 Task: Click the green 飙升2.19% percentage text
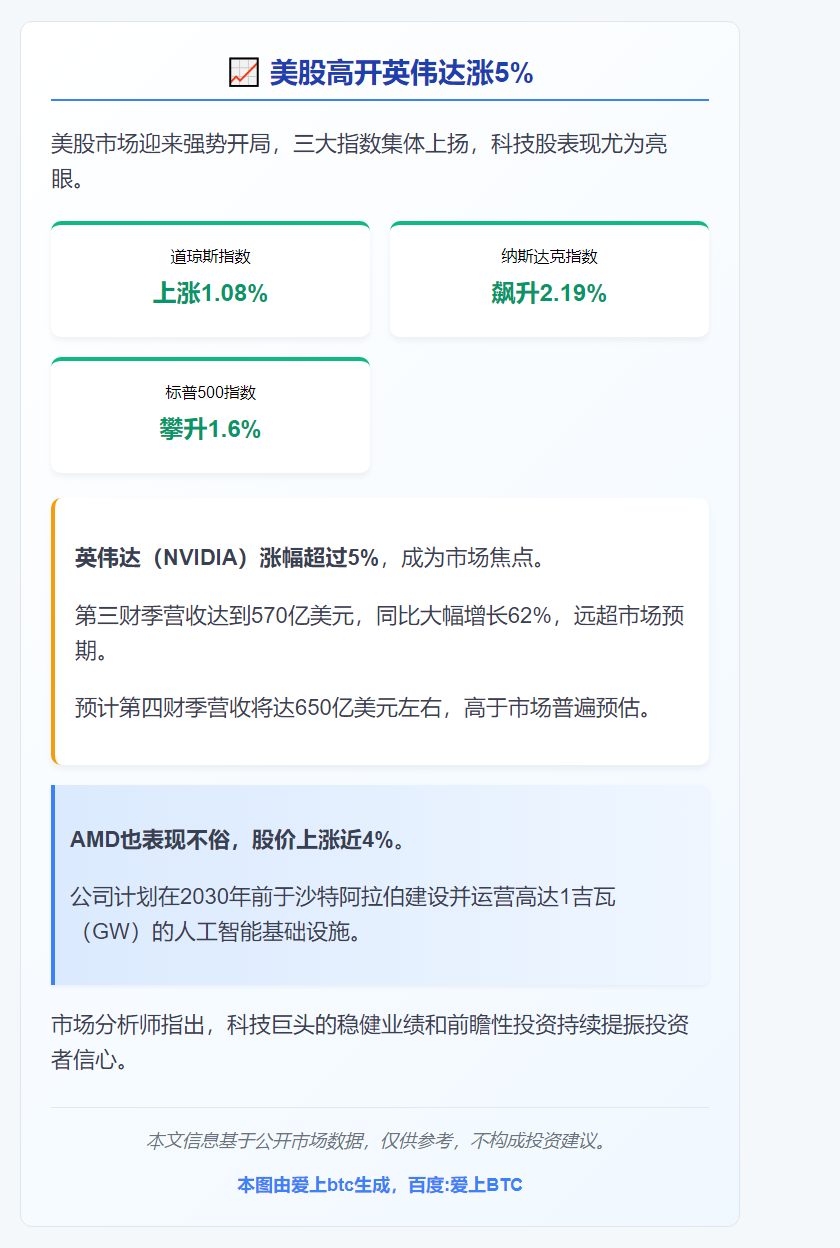549,294
